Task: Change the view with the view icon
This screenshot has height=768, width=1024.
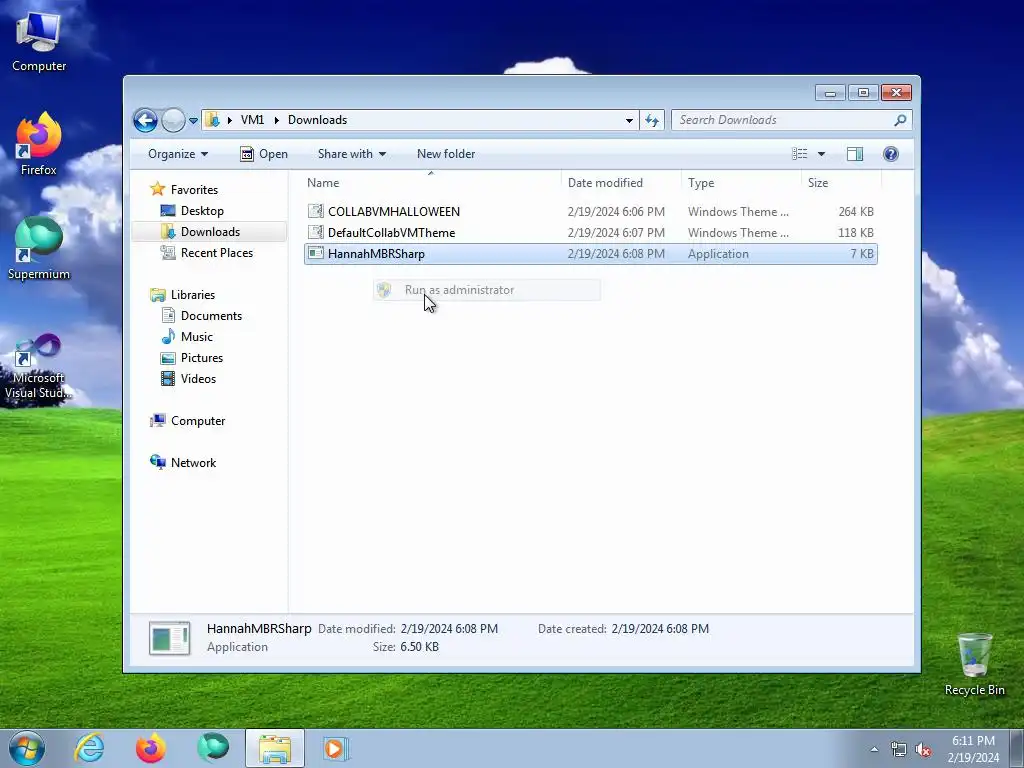Action: coord(799,154)
